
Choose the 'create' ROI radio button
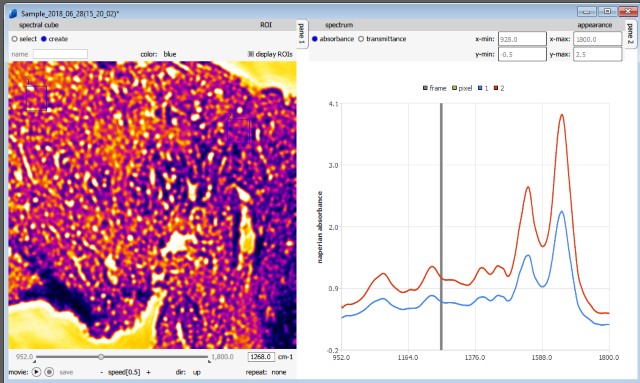pos(44,39)
